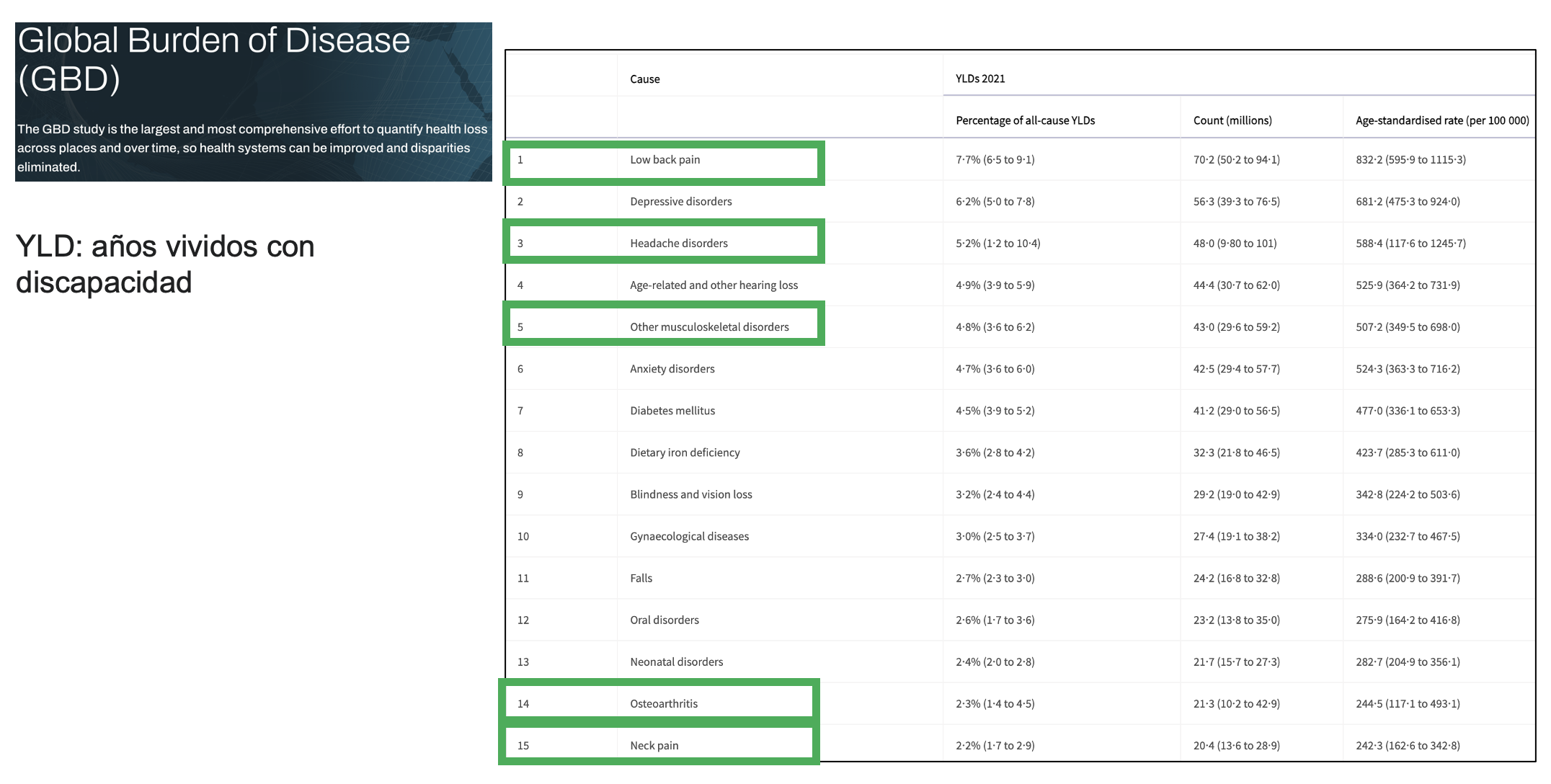Click the 'Global Burden of Disease (GBD)' title
Screen dimensions: 1551x784
(213, 60)
